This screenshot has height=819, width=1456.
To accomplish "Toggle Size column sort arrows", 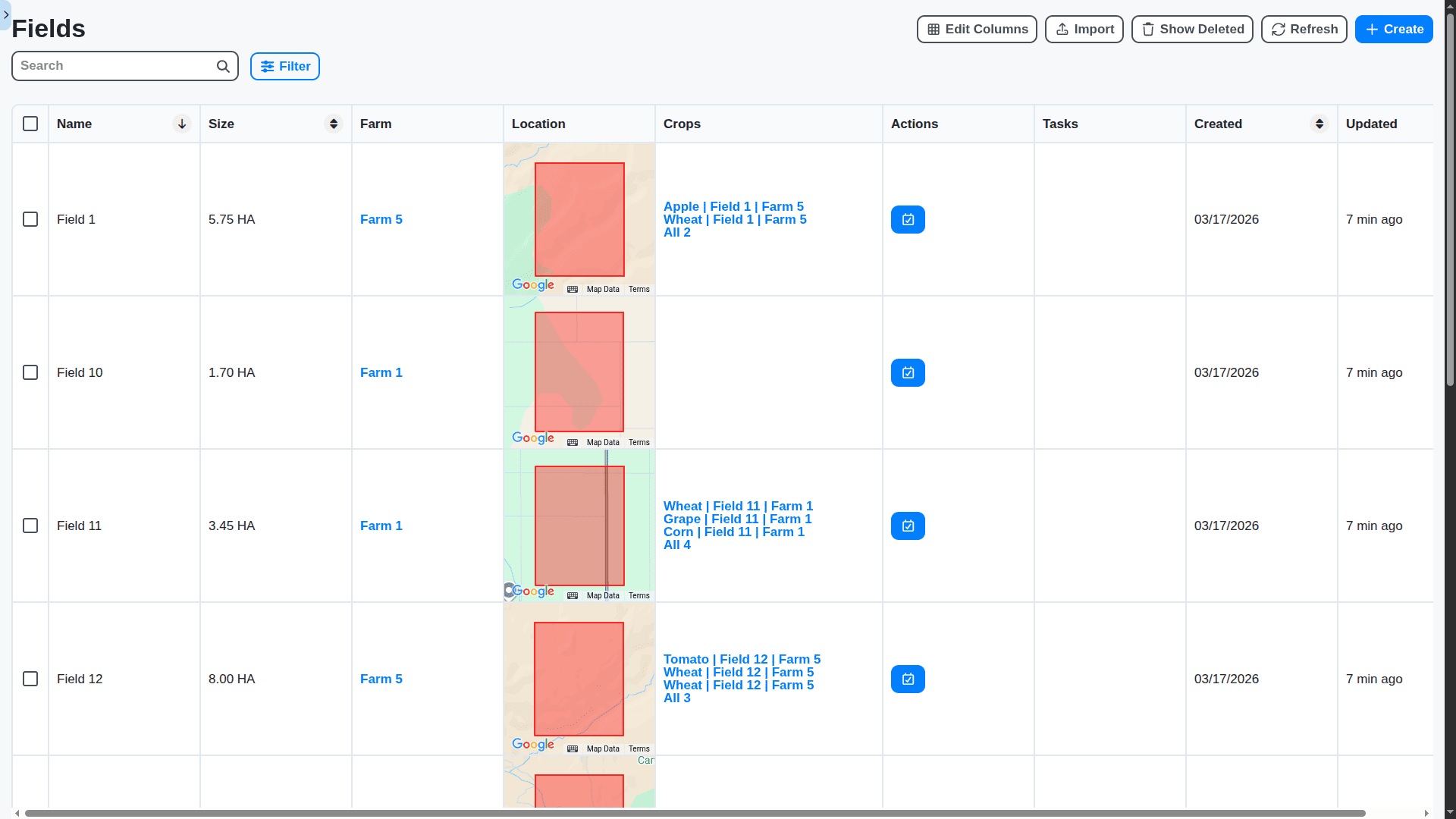I will (x=334, y=124).
